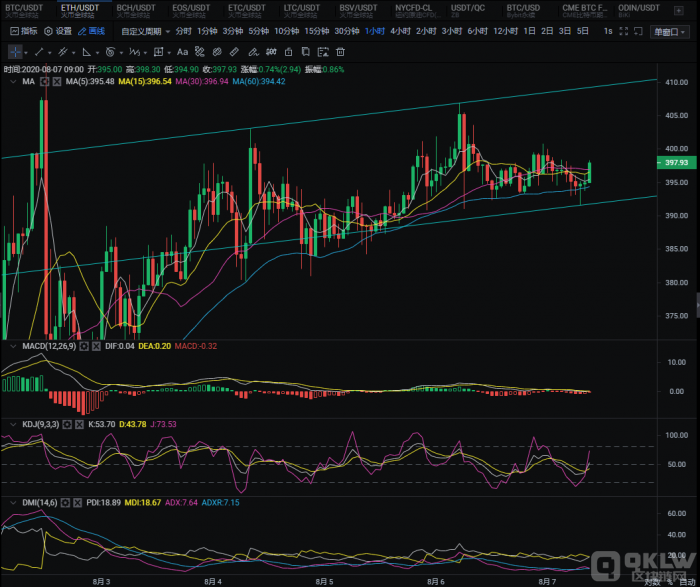
Task: Click the 410.00 price scale label
Action: tap(676, 82)
